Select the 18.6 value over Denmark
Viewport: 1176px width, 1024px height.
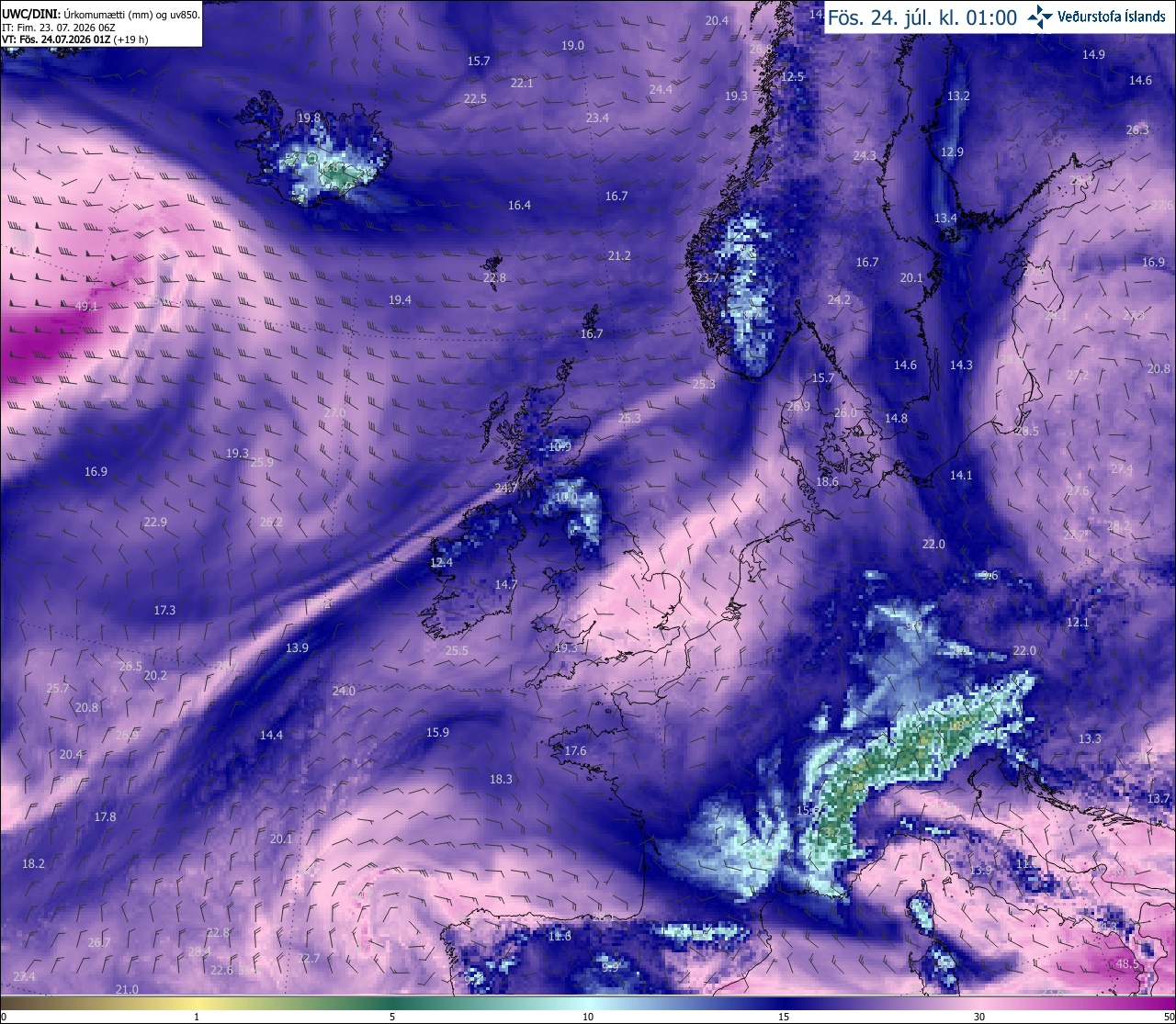click(x=827, y=481)
